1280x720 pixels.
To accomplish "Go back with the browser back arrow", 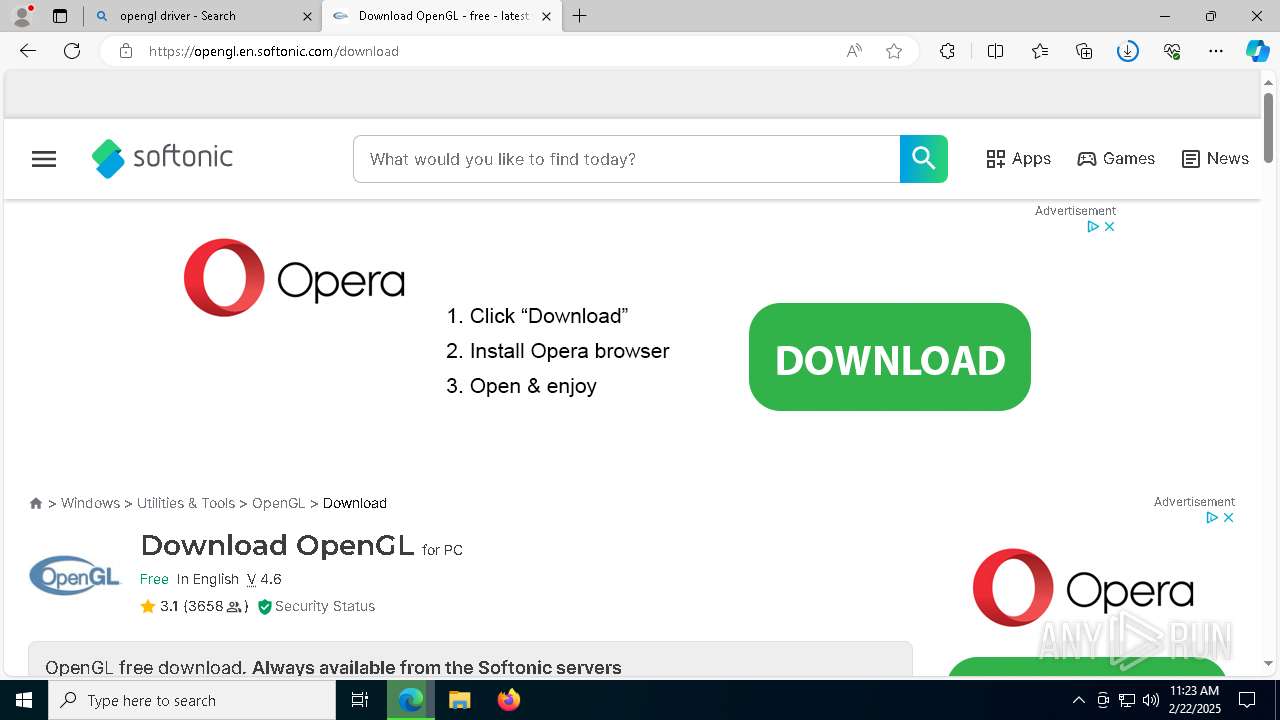I will (x=28, y=51).
